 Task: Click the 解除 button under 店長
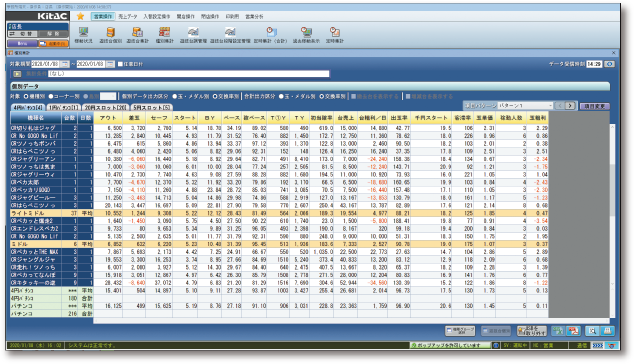(53, 34)
